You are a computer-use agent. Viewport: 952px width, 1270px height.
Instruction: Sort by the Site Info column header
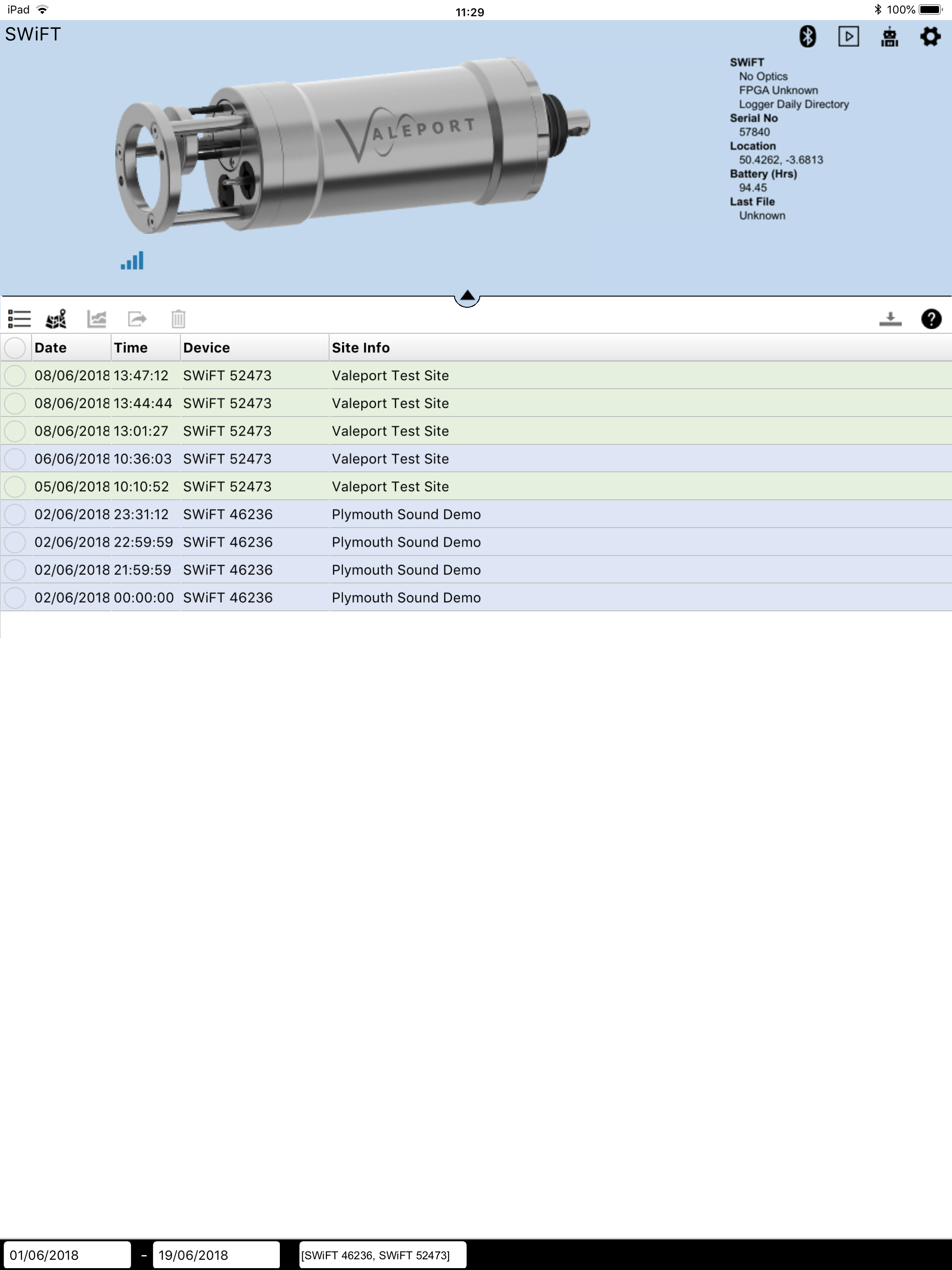click(x=640, y=347)
